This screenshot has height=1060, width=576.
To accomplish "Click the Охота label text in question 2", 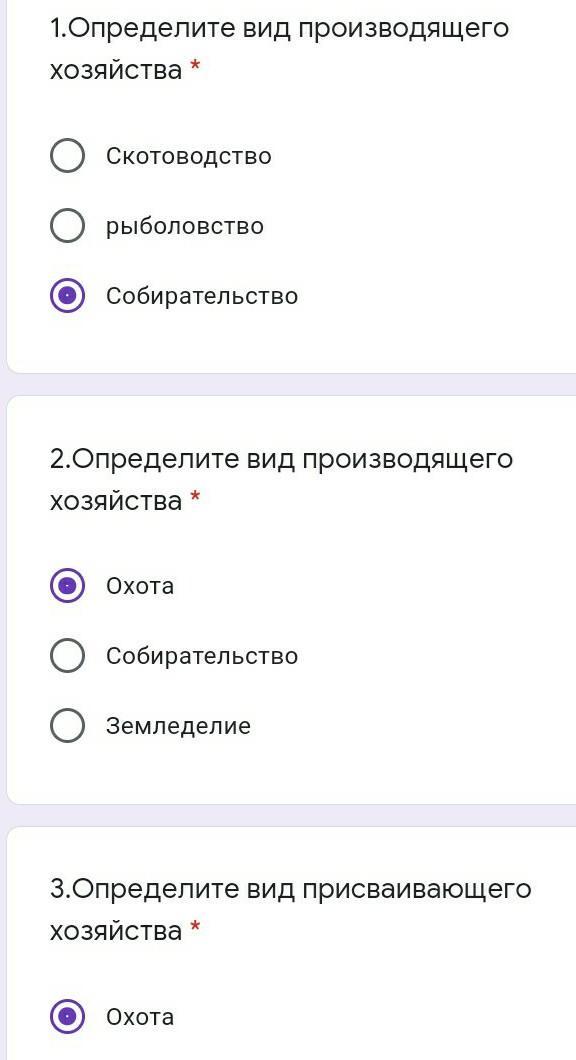I will (140, 585).
